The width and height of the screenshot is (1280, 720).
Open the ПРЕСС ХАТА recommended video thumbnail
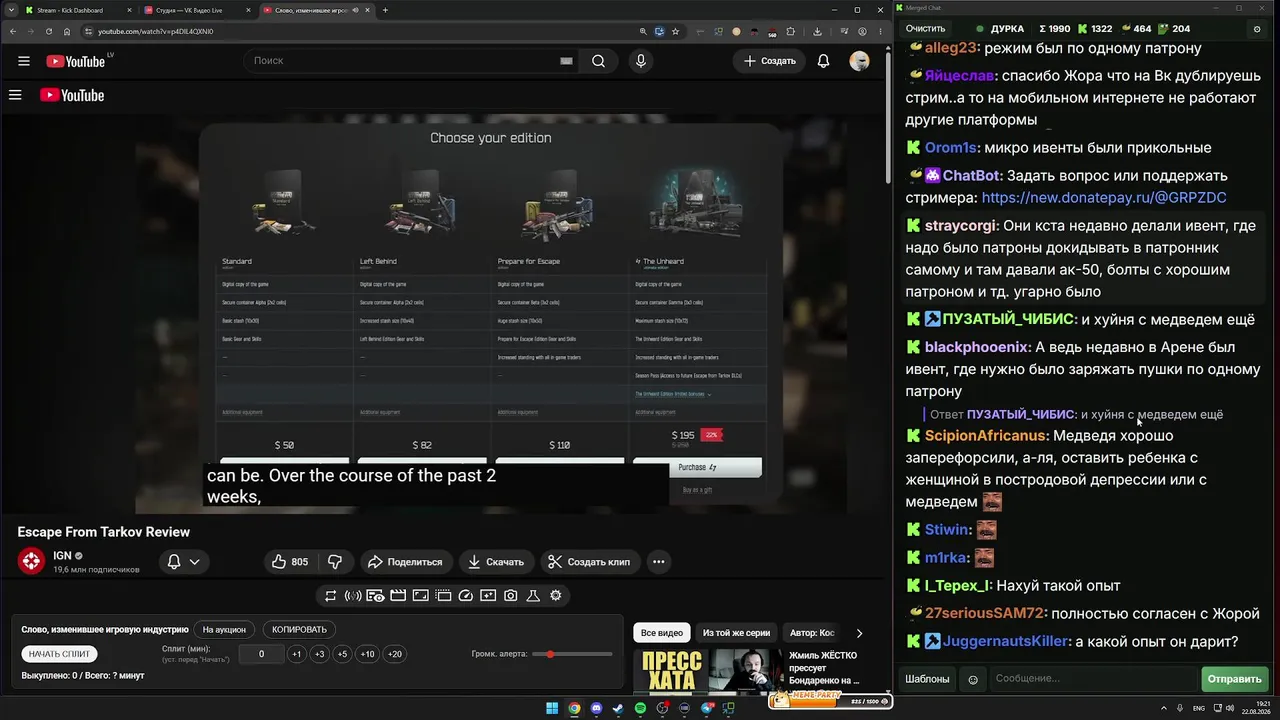[710, 672]
